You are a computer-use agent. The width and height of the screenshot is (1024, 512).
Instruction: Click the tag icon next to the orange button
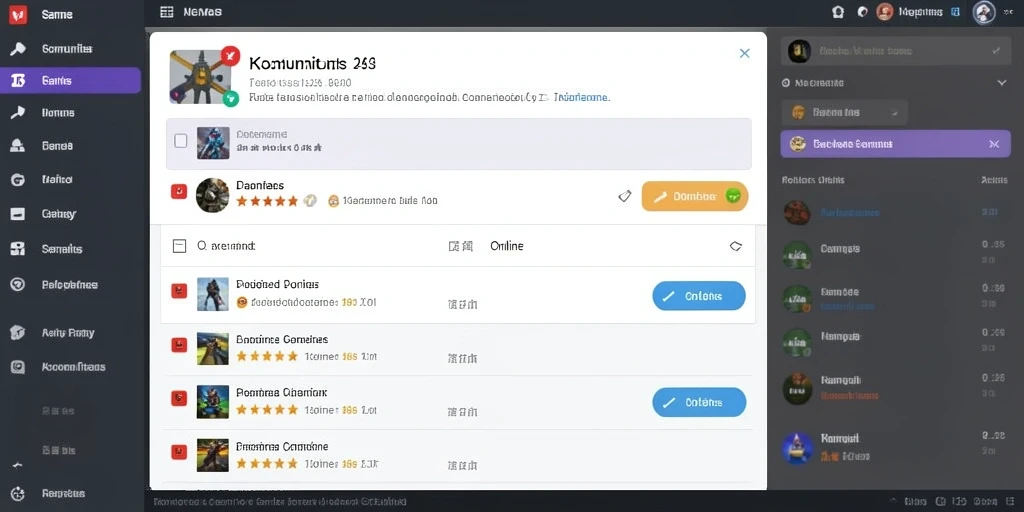625,196
